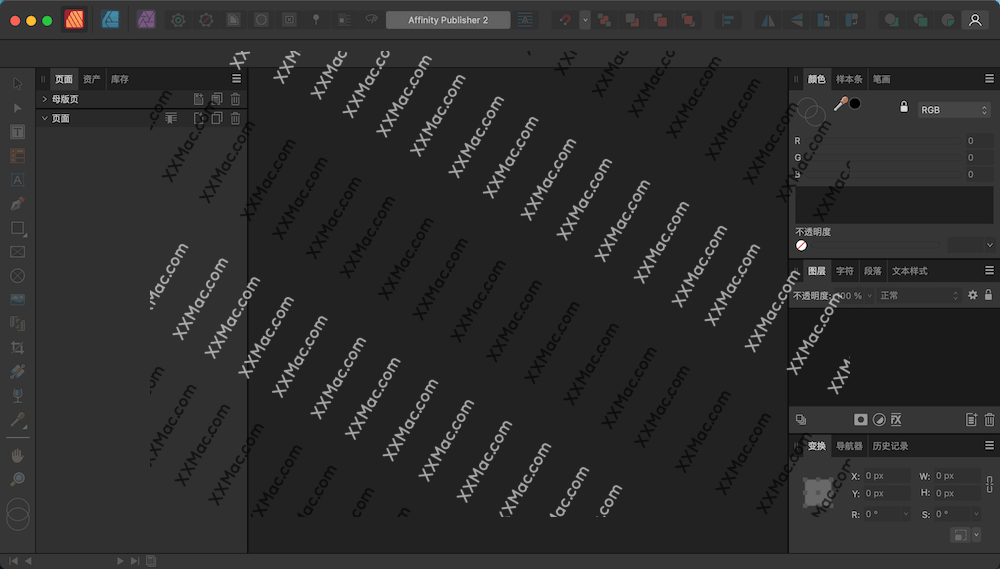
Task: Switch to the Designer persona icon
Action: coord(110,20)
